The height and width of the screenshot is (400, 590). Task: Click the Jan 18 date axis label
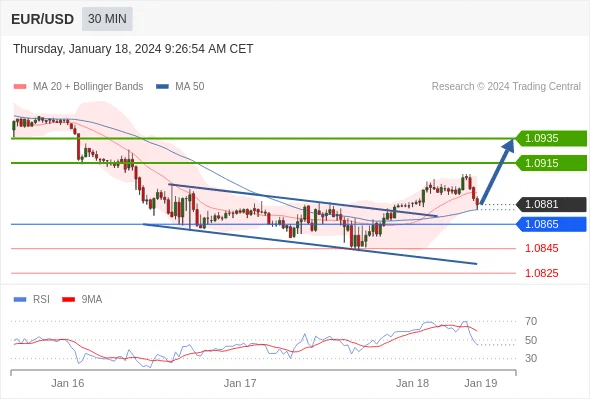pos(412,383)
